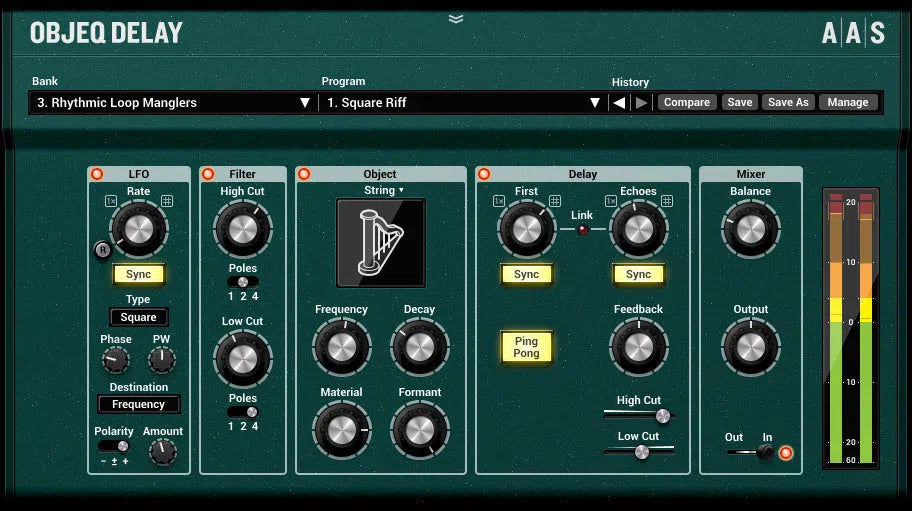Toggle the Link LED between First and Echoes
Screen dimensions: 912x511
point(582,230)
